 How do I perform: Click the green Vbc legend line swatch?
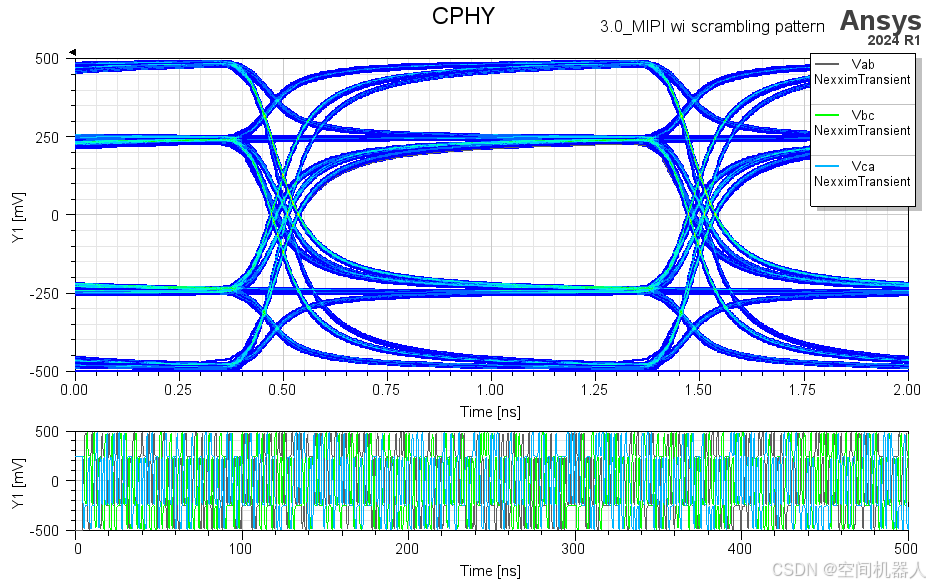(x=827, y=115)
